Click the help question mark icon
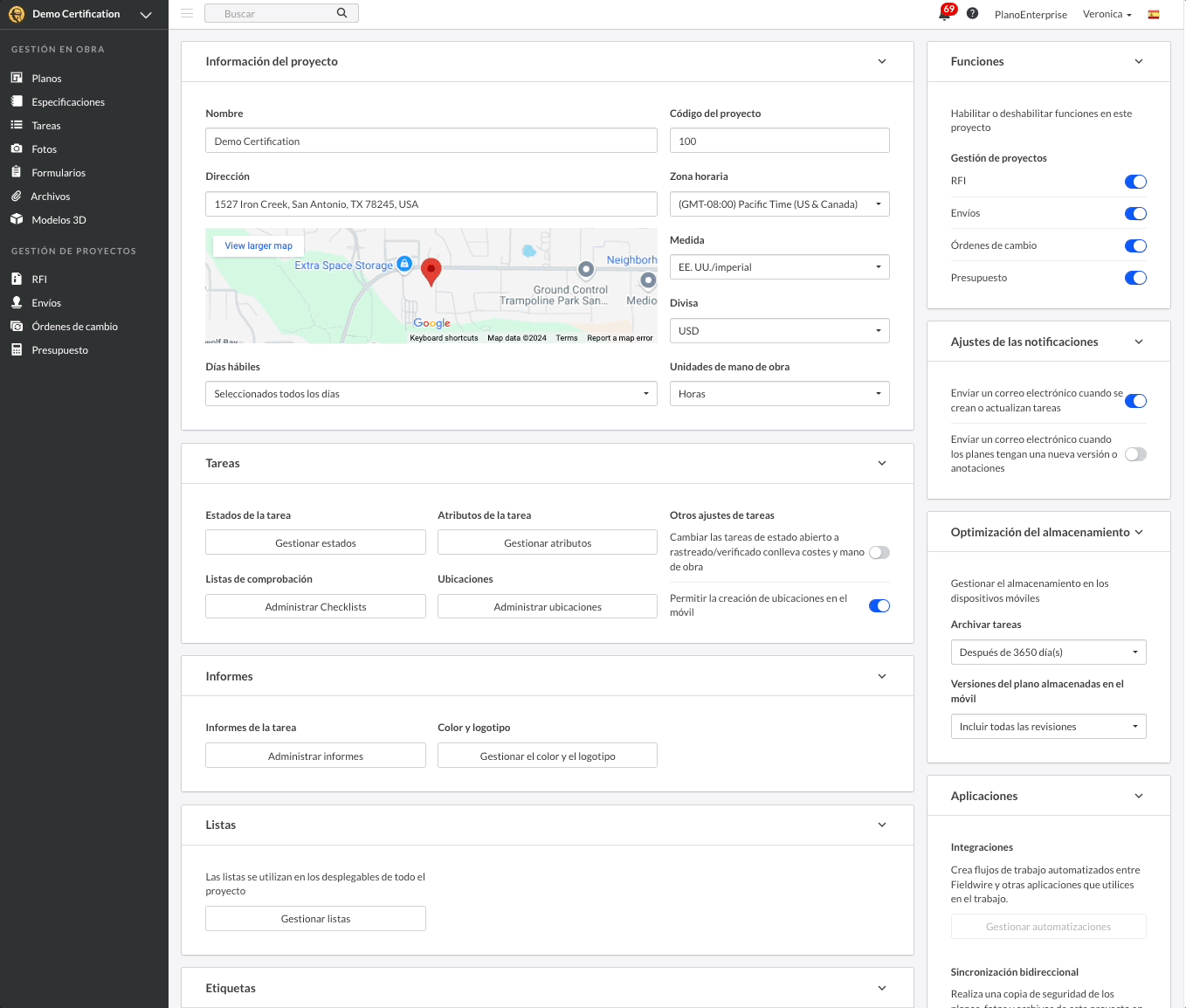The image size is (1186, 1008). [x=973, y=13]
